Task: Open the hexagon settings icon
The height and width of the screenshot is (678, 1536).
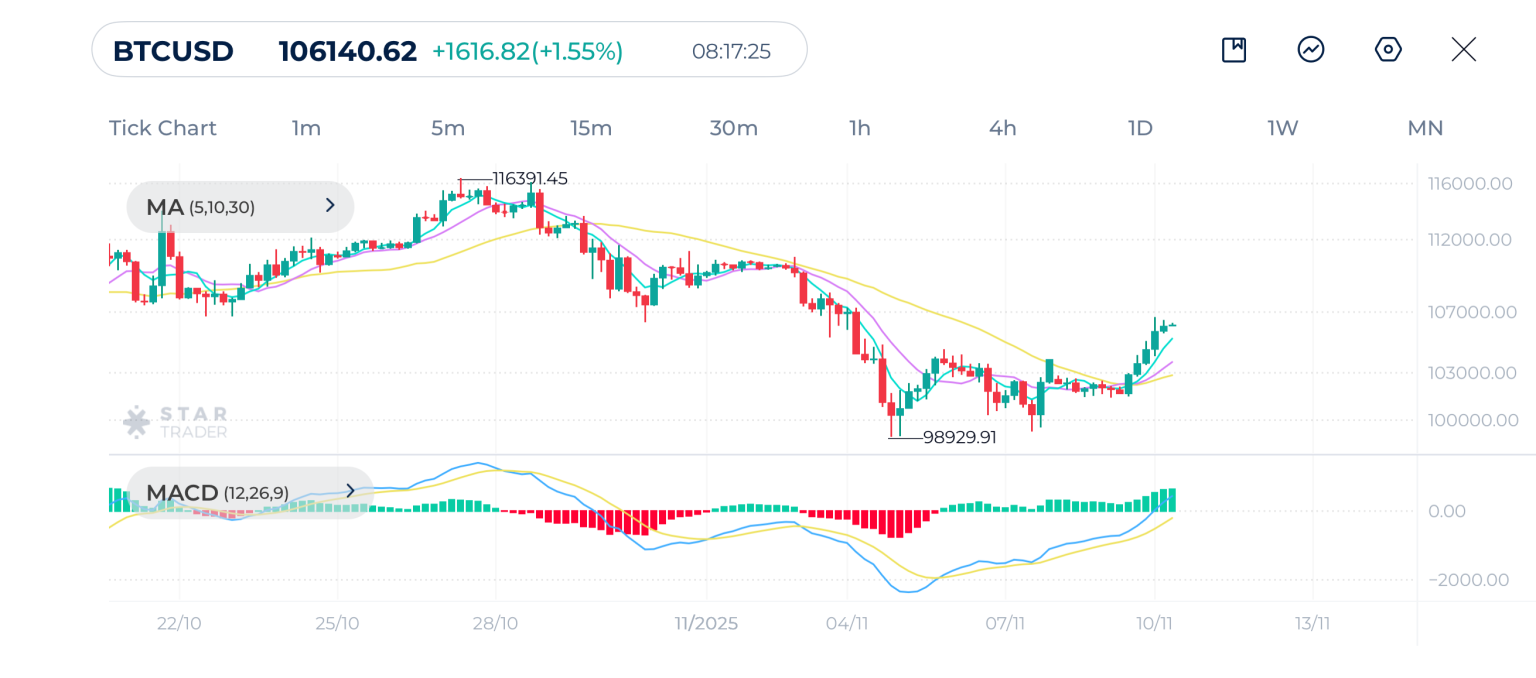Action: click(x=1388, y=50)
